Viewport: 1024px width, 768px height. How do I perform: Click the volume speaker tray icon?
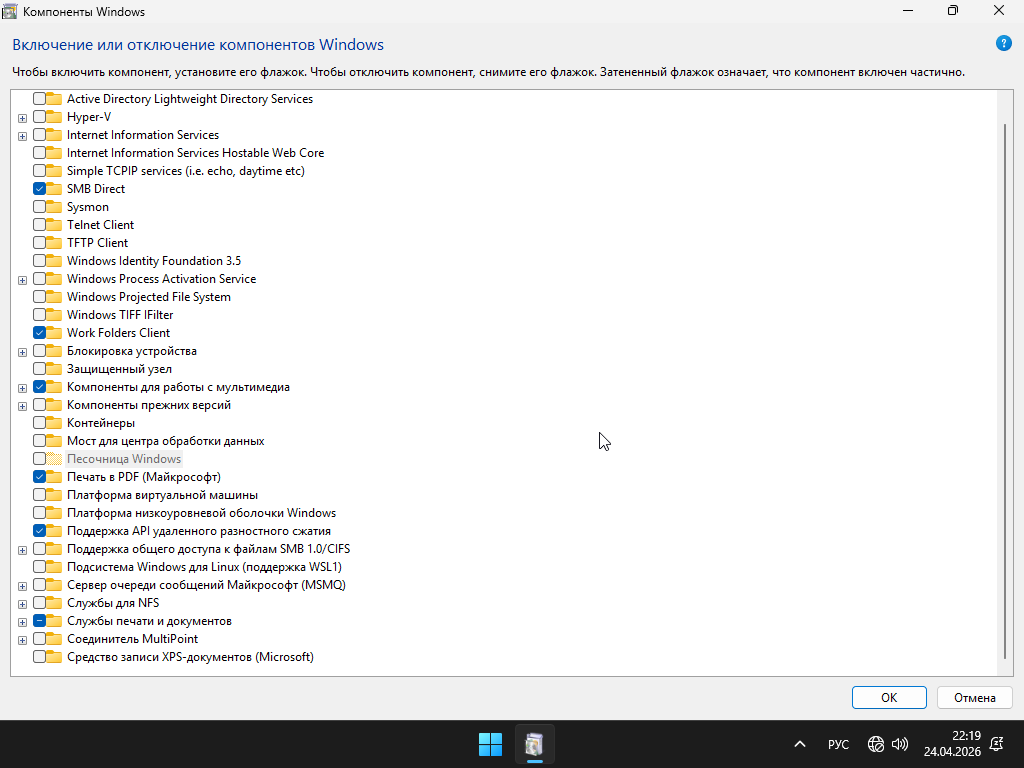tap(899, 744)
